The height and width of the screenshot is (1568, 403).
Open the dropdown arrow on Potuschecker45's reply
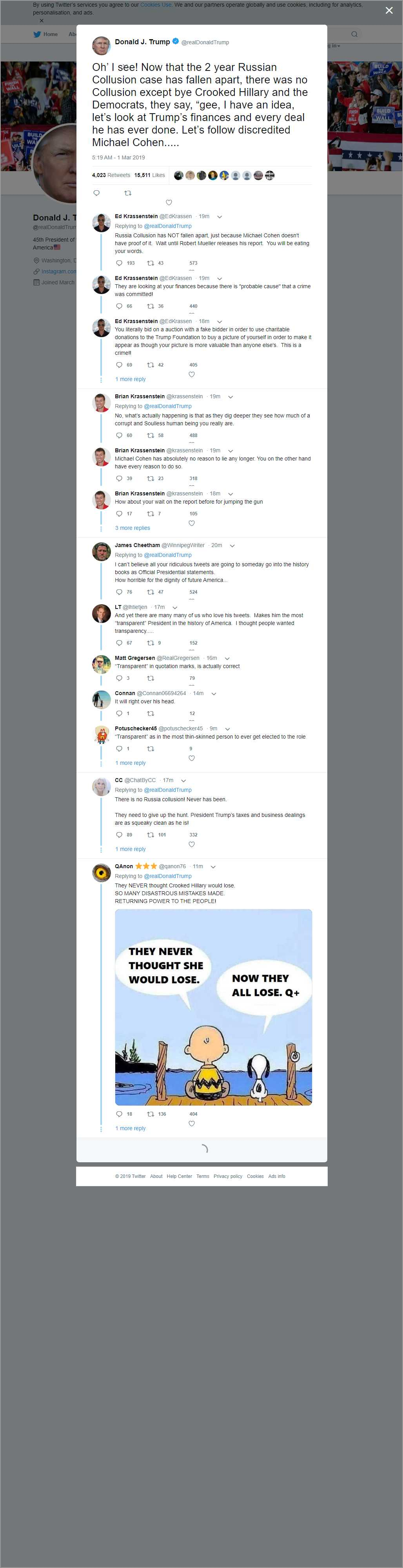[x=227, y=729]
